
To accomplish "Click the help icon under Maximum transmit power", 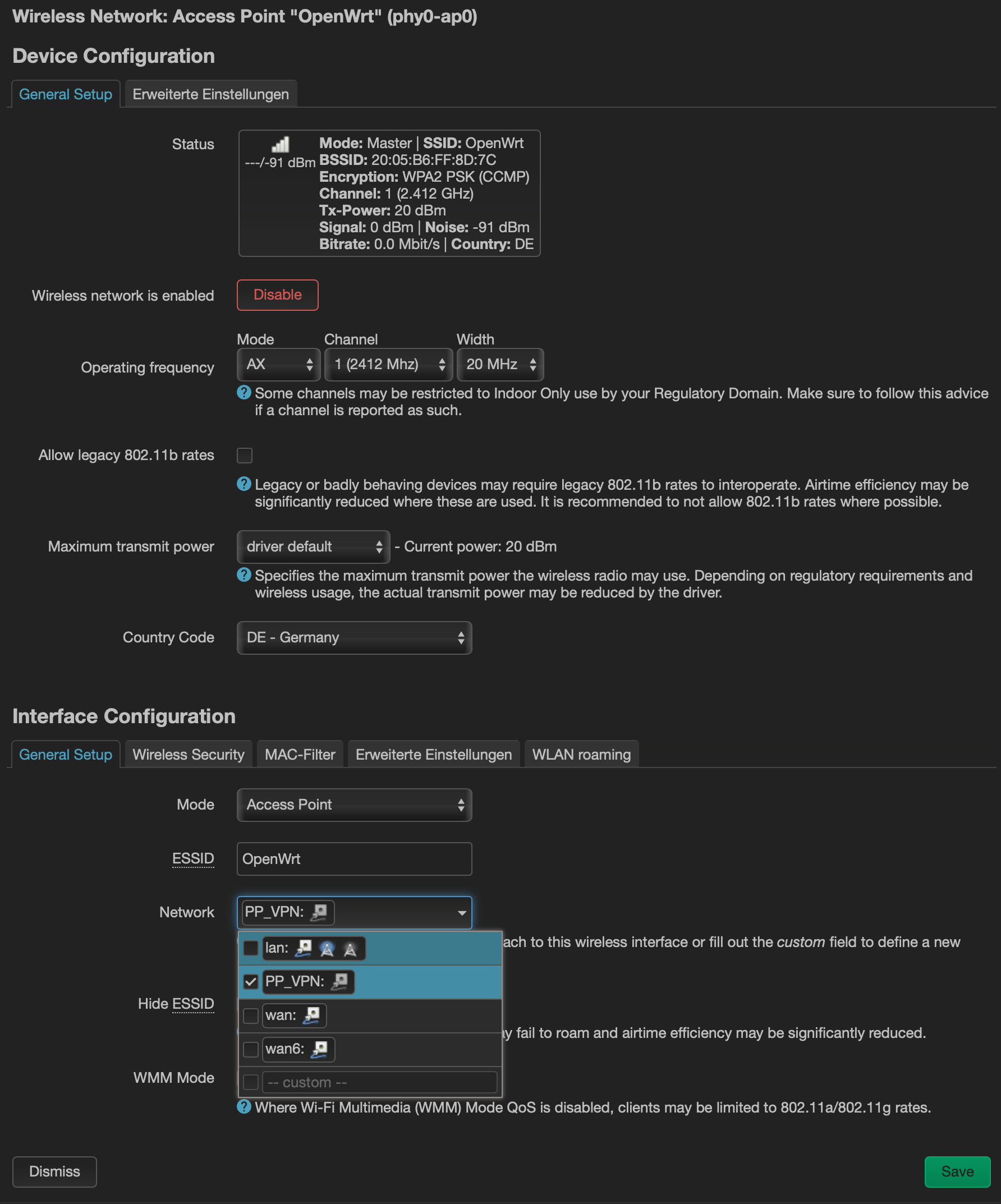I will point(244,575).
